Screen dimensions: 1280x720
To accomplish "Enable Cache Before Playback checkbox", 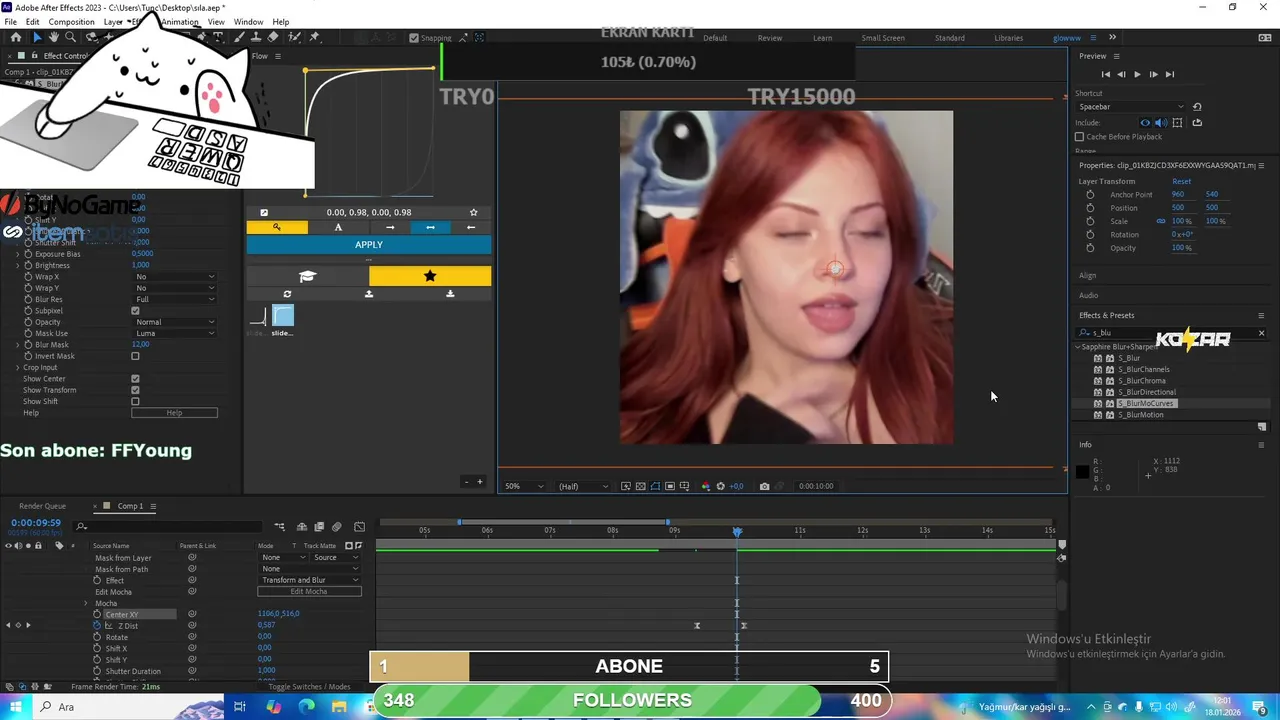I will [x=1079, y=137].
